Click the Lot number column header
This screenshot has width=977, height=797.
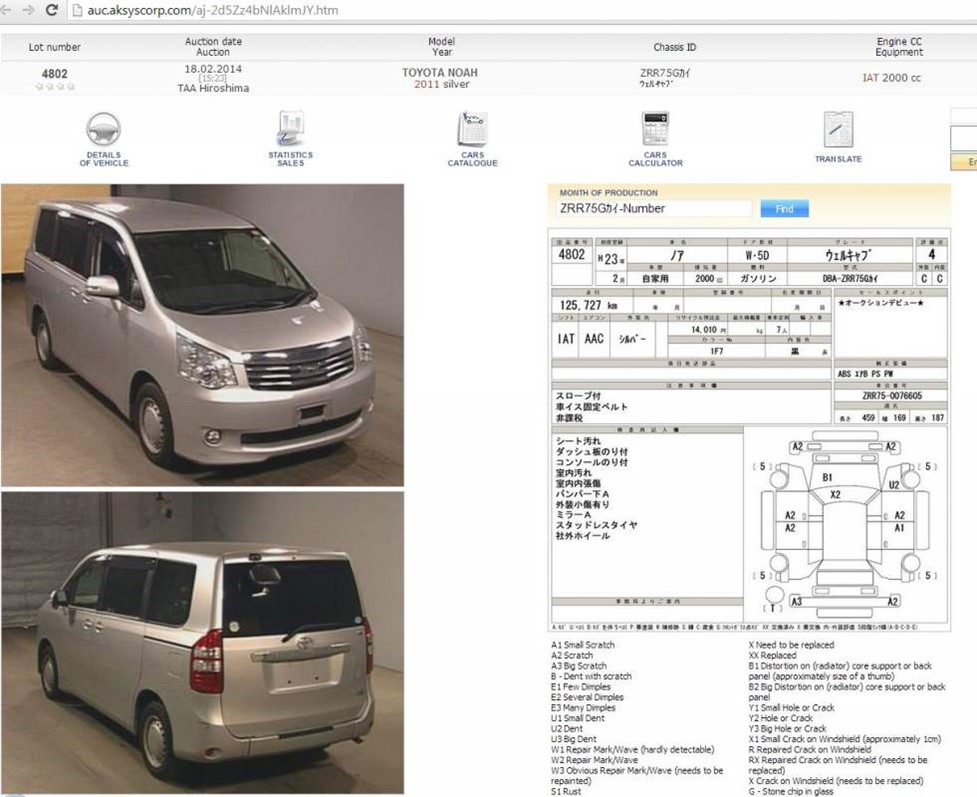tap(54, 47)
